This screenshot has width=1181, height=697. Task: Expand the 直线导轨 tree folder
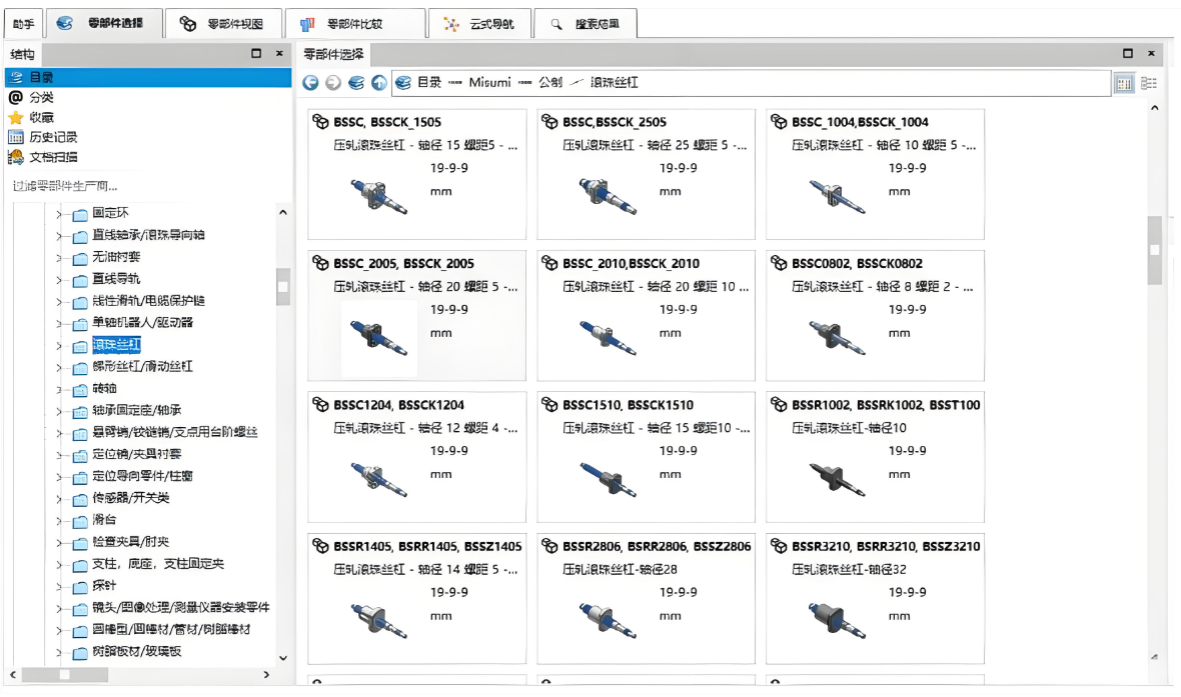tap(60, 279)
